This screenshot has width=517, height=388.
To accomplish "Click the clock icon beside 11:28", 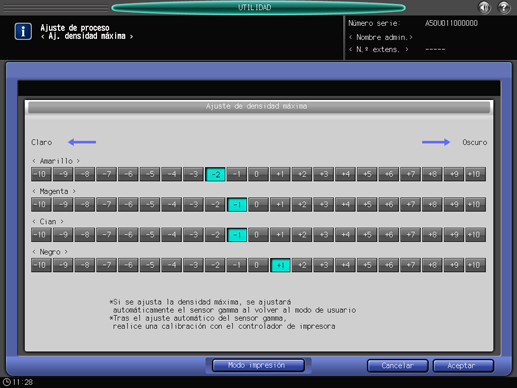I will pyautogui.click(x=6, y=382).
